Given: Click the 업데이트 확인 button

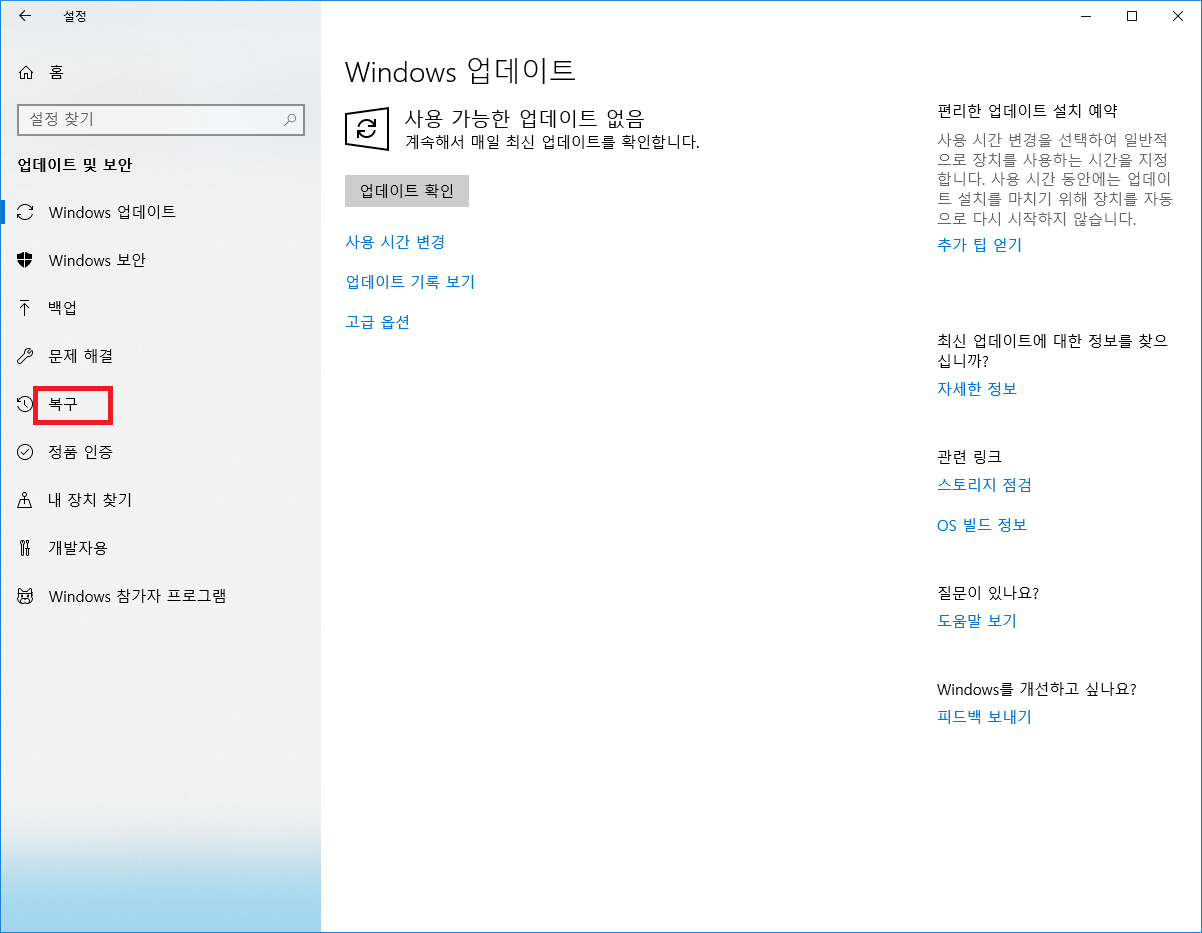Looking at the screenshot, I should (x=407, y=191).
